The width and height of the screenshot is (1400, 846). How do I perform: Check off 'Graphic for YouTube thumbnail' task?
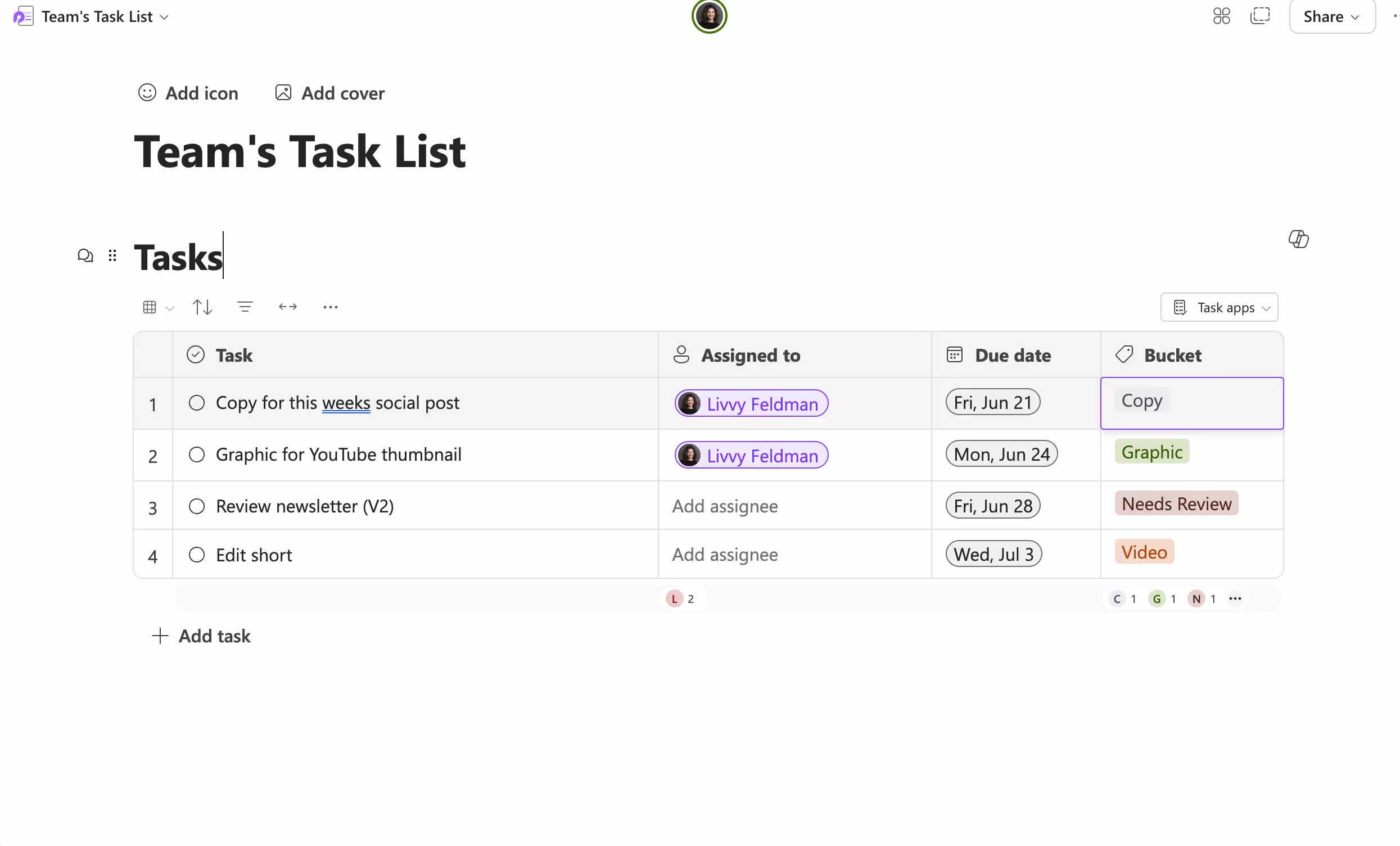(197, 455)
